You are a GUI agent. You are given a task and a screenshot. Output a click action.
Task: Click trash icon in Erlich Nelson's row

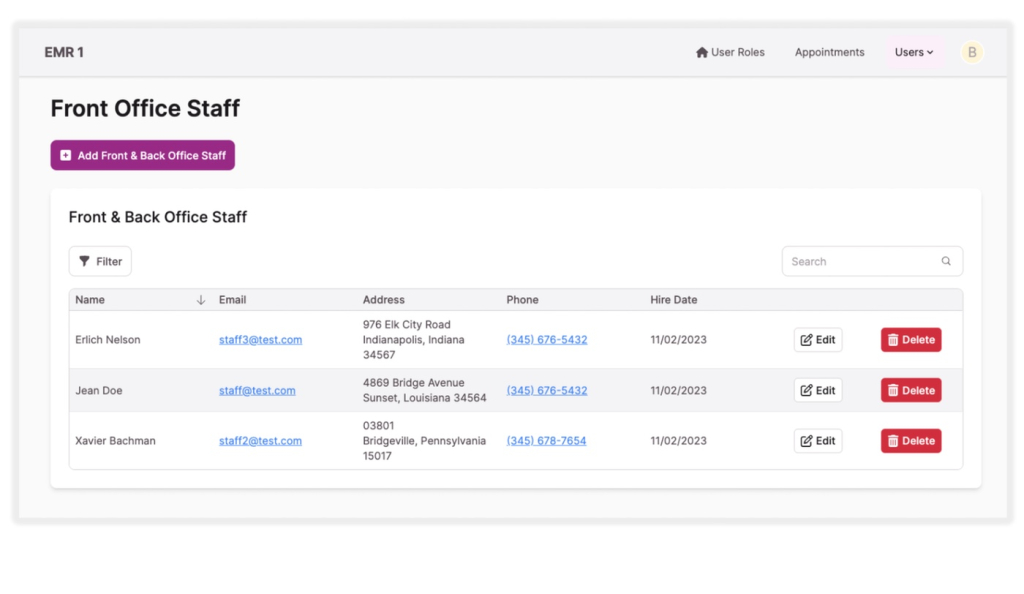click(x=893, y=340)
